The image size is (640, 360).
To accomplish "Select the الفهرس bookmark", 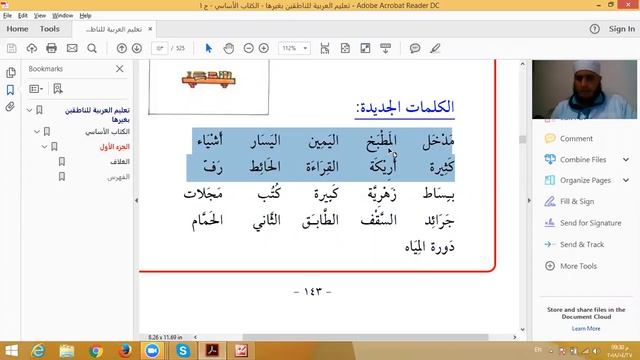I will coord(118,177).
